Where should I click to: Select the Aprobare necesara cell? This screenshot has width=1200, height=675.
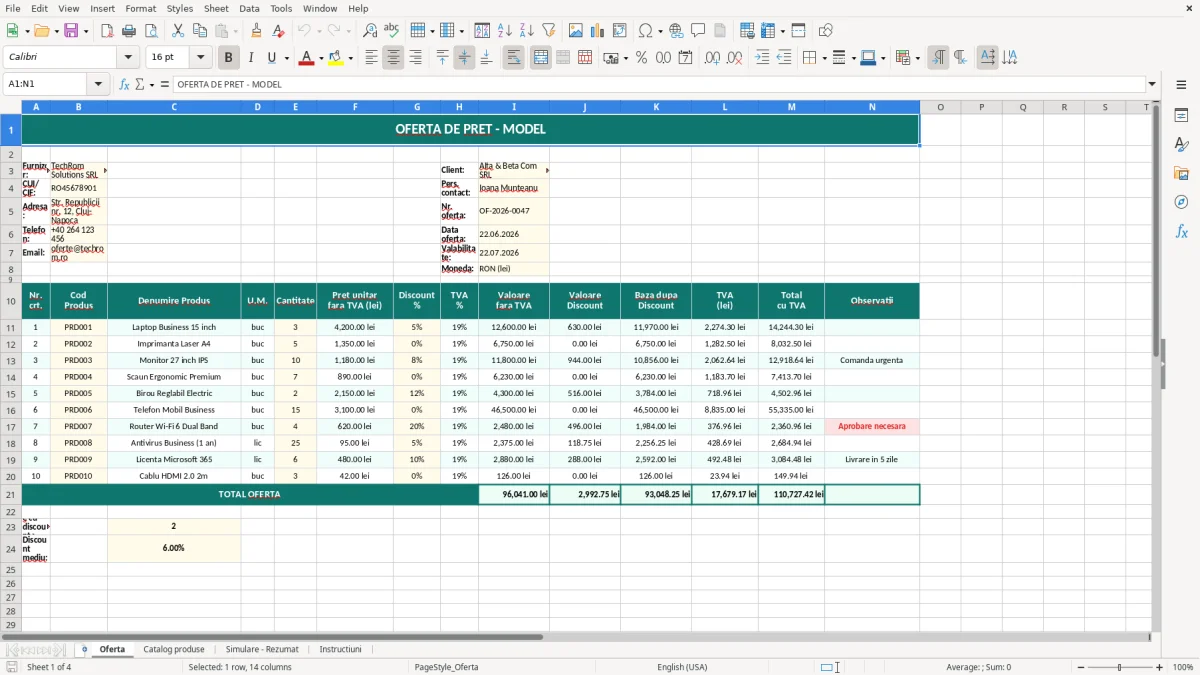872,426
